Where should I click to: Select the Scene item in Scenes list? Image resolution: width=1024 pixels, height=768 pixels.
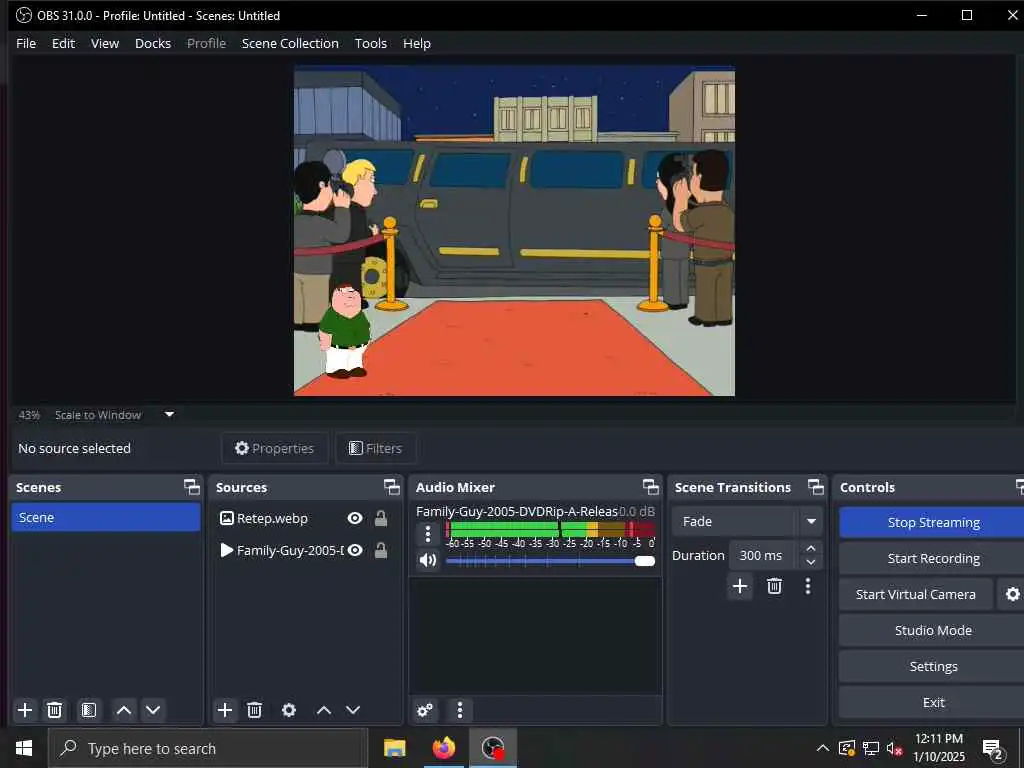click(106, 517)
